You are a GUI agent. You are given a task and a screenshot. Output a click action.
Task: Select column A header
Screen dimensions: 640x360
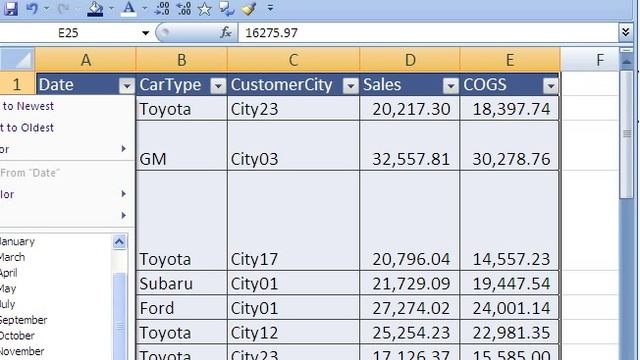point(86,60)
